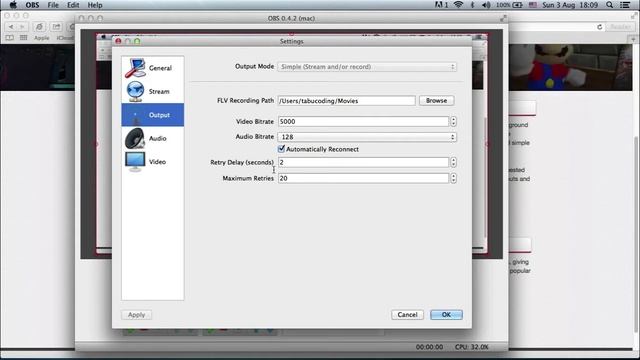
Task: Click the Video Bitrate stepper arrows
Action: (x=453, y=121)
